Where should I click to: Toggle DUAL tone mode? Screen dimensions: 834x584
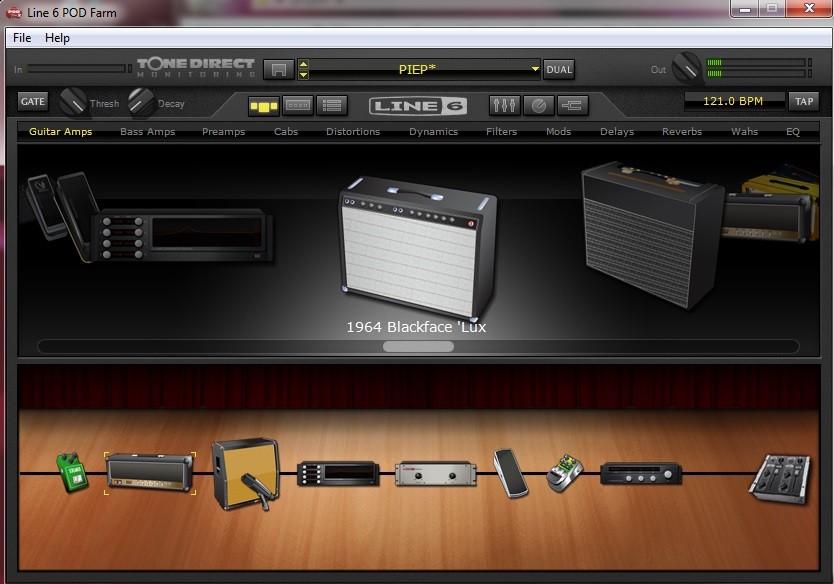pyautogui.click(x=559, y=70)
